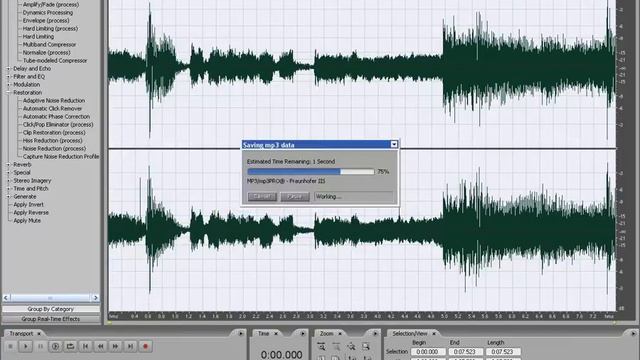Image resolution: width=640 pixels, height=360 pixels.
Task: Click the Selection Begin time field
Action: click(427, 351)
